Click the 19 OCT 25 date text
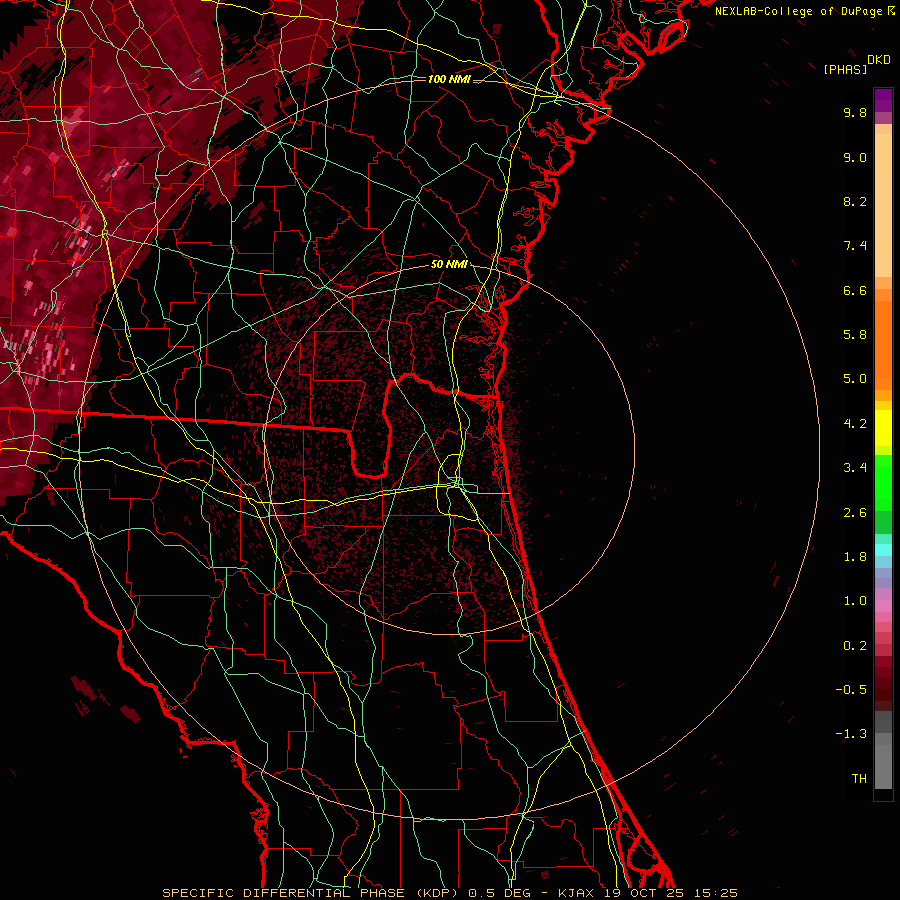Screen dimensions: 900x900 point(644,893)
